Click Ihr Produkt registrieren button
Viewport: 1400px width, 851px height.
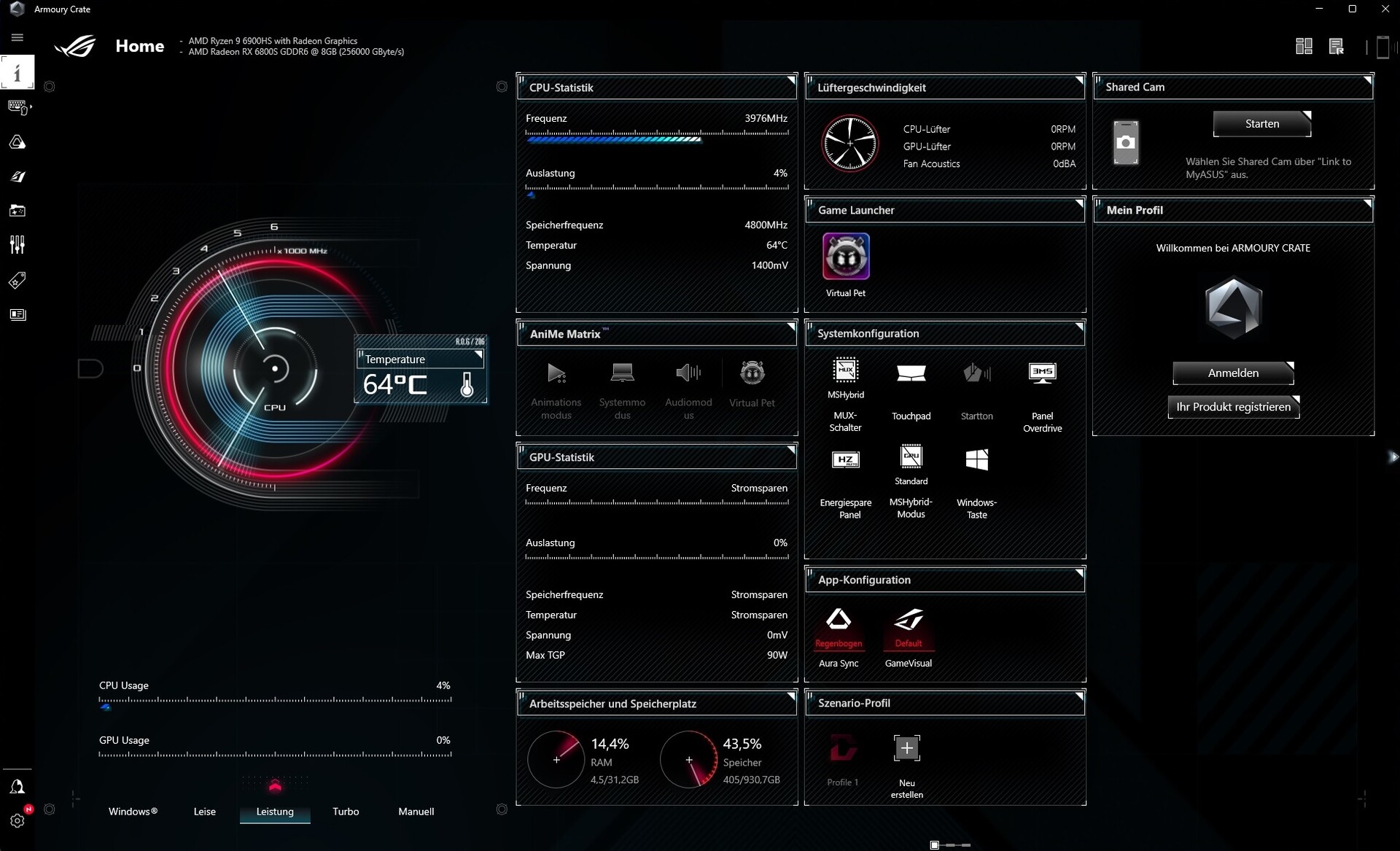(1233, 407)
